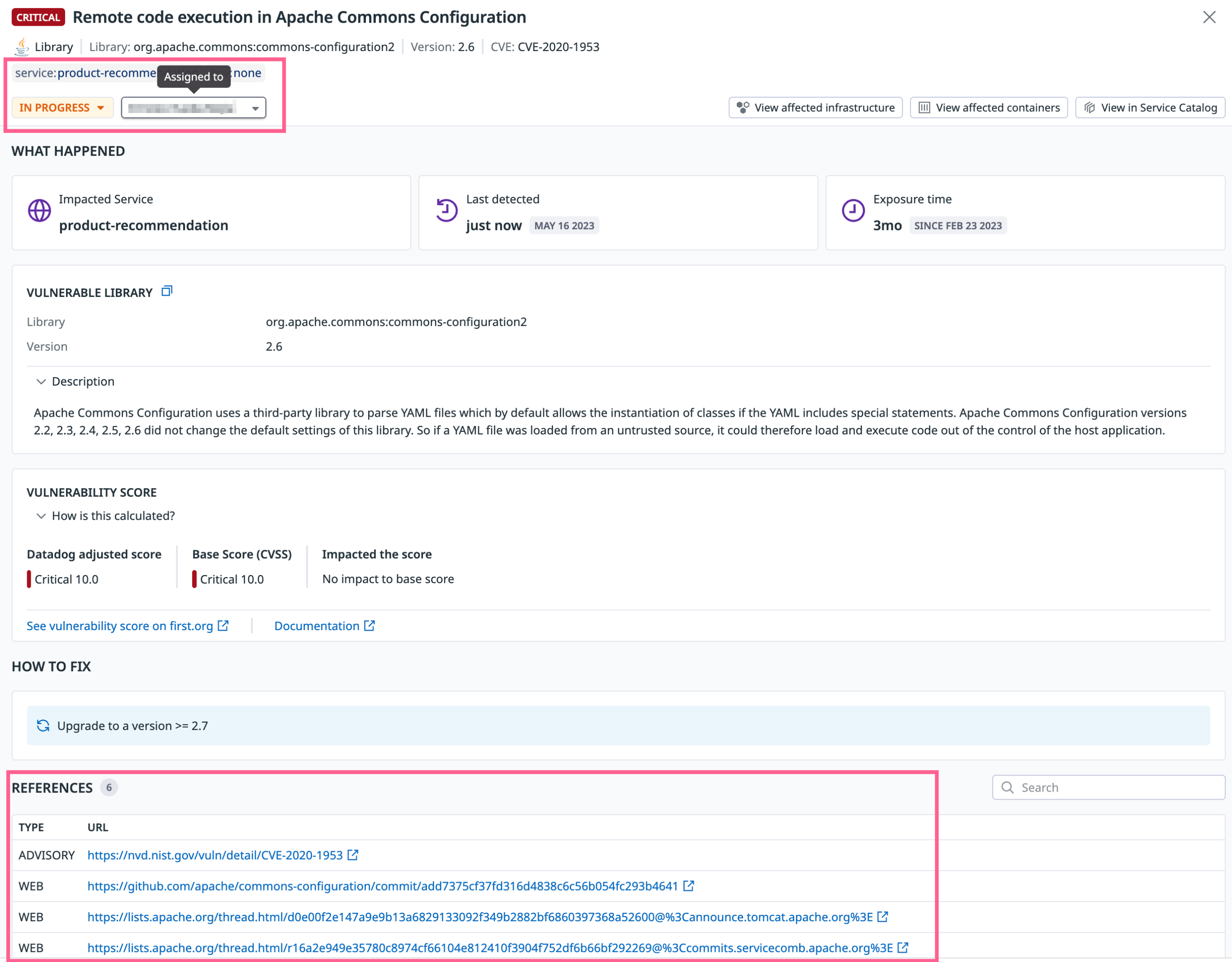Click external link icon after NVD advisory URL
Image resolution: width=1232 pixels, height=962 pixels.
point(353,855)
